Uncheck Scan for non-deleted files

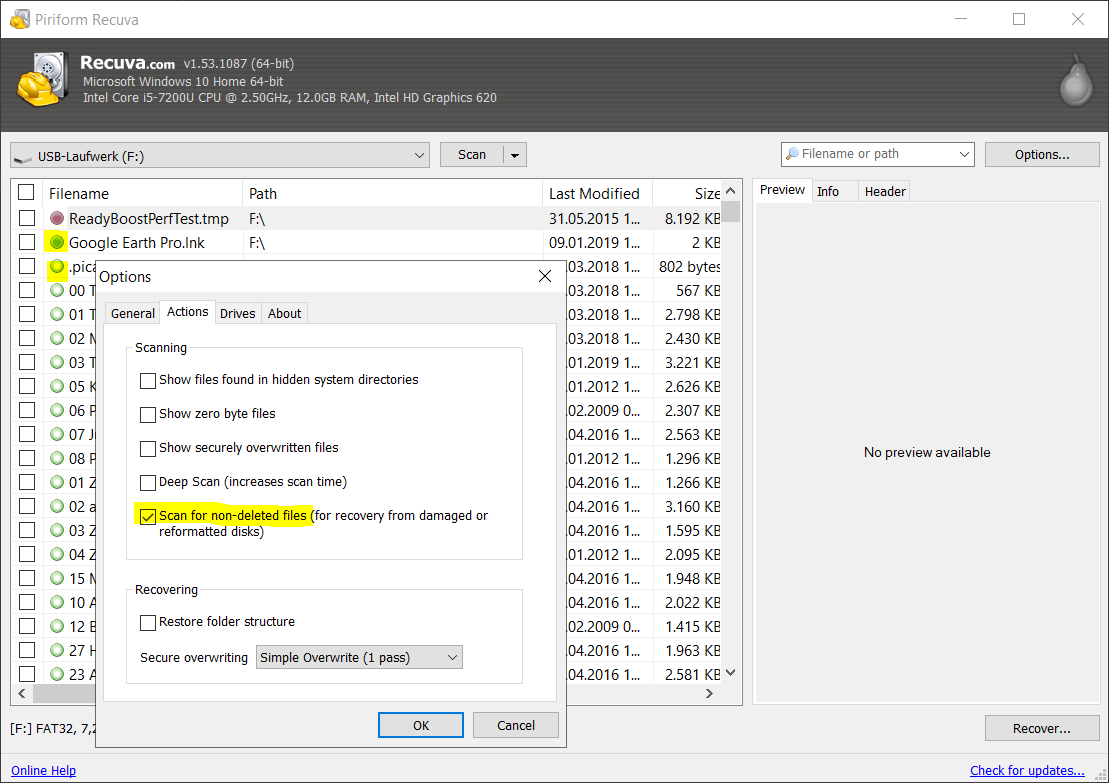[x=148, y=516]
